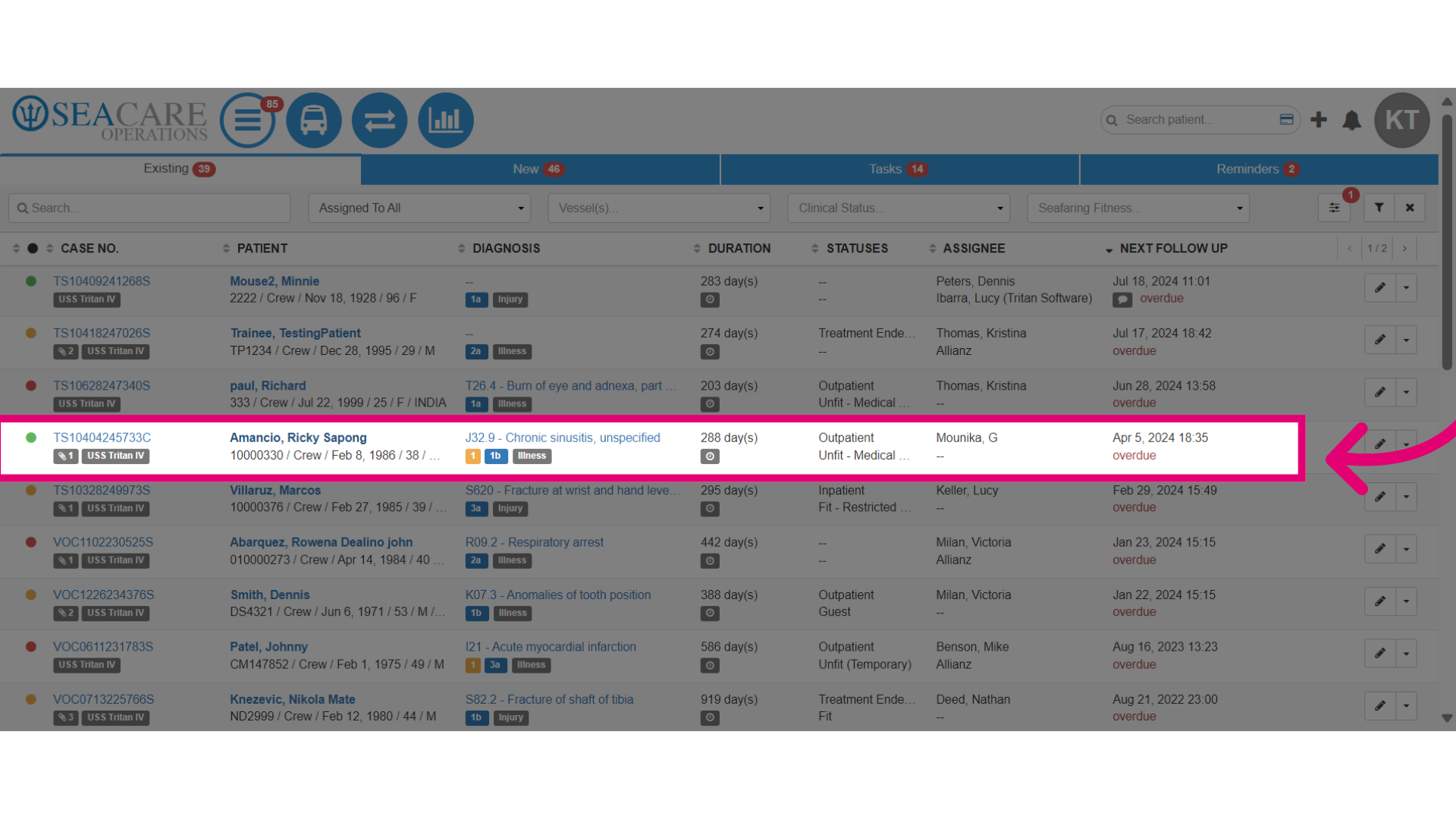Viewport: 1456px width, 819px height.
Task: Click comment bubble icon beside Jul 18 overdue
Action: coord(1122,300)
